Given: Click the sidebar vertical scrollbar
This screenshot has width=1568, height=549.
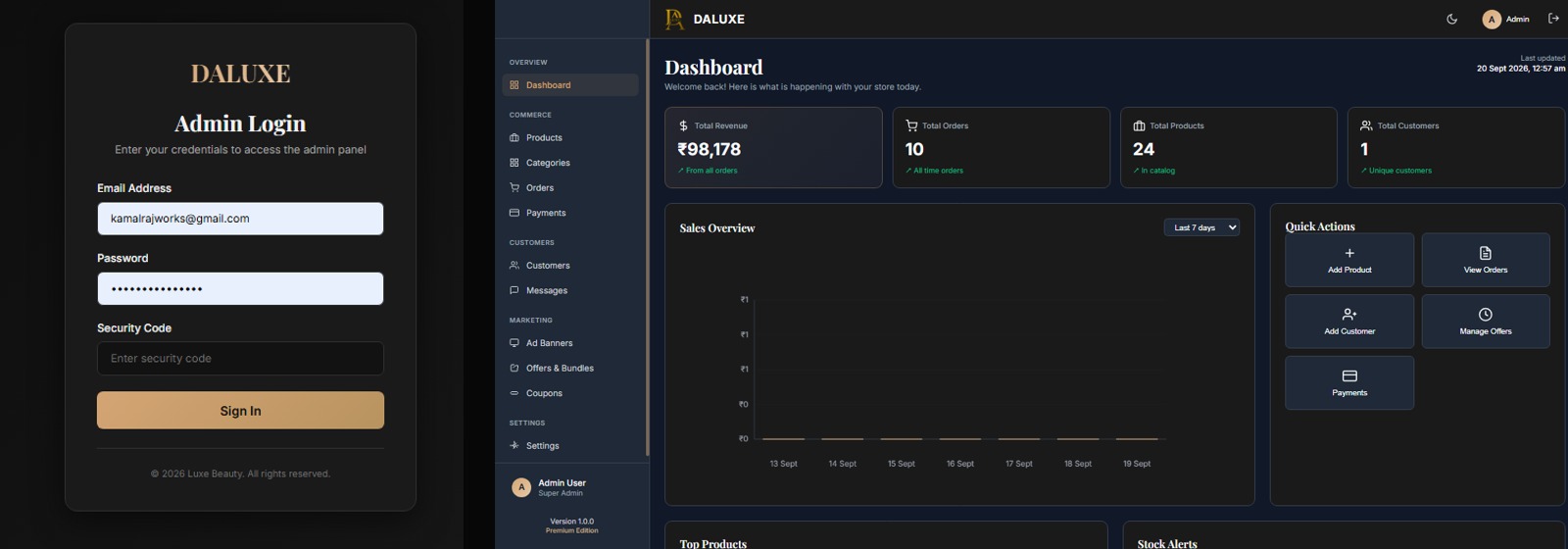Looking at the screenshot, I should click(x=647, y=248).
